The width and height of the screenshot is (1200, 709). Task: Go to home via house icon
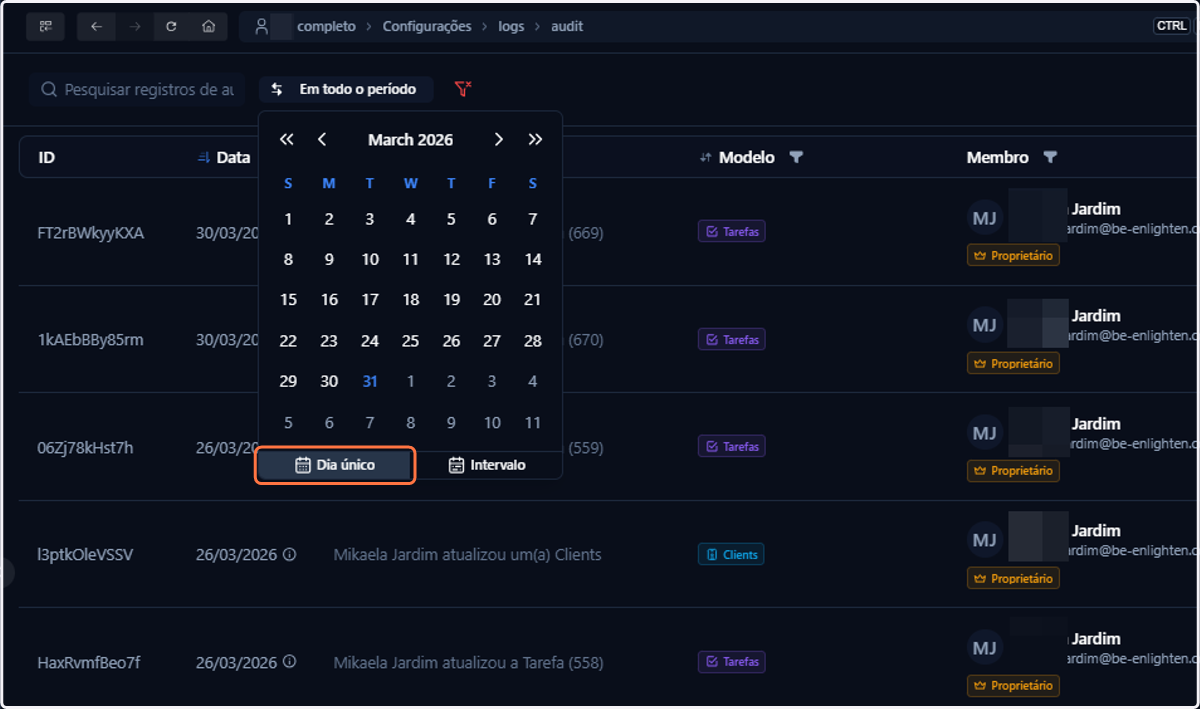(208, 27)
